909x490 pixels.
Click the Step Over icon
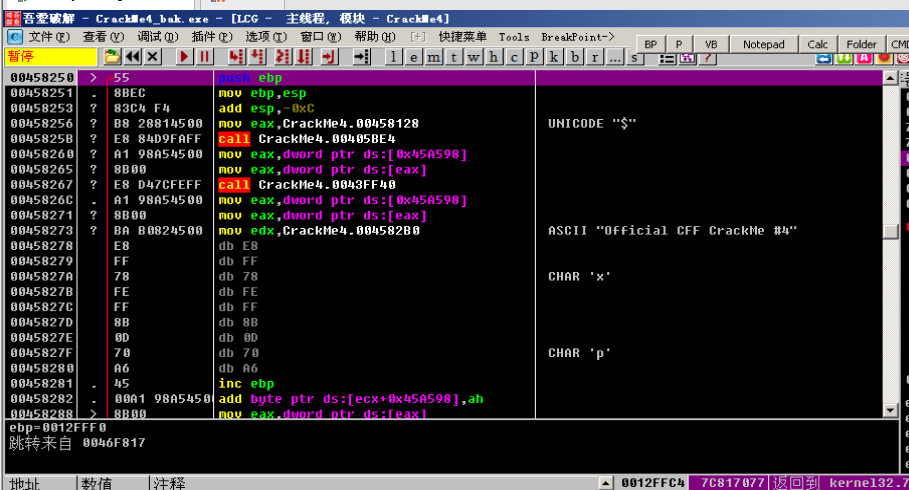258,57
